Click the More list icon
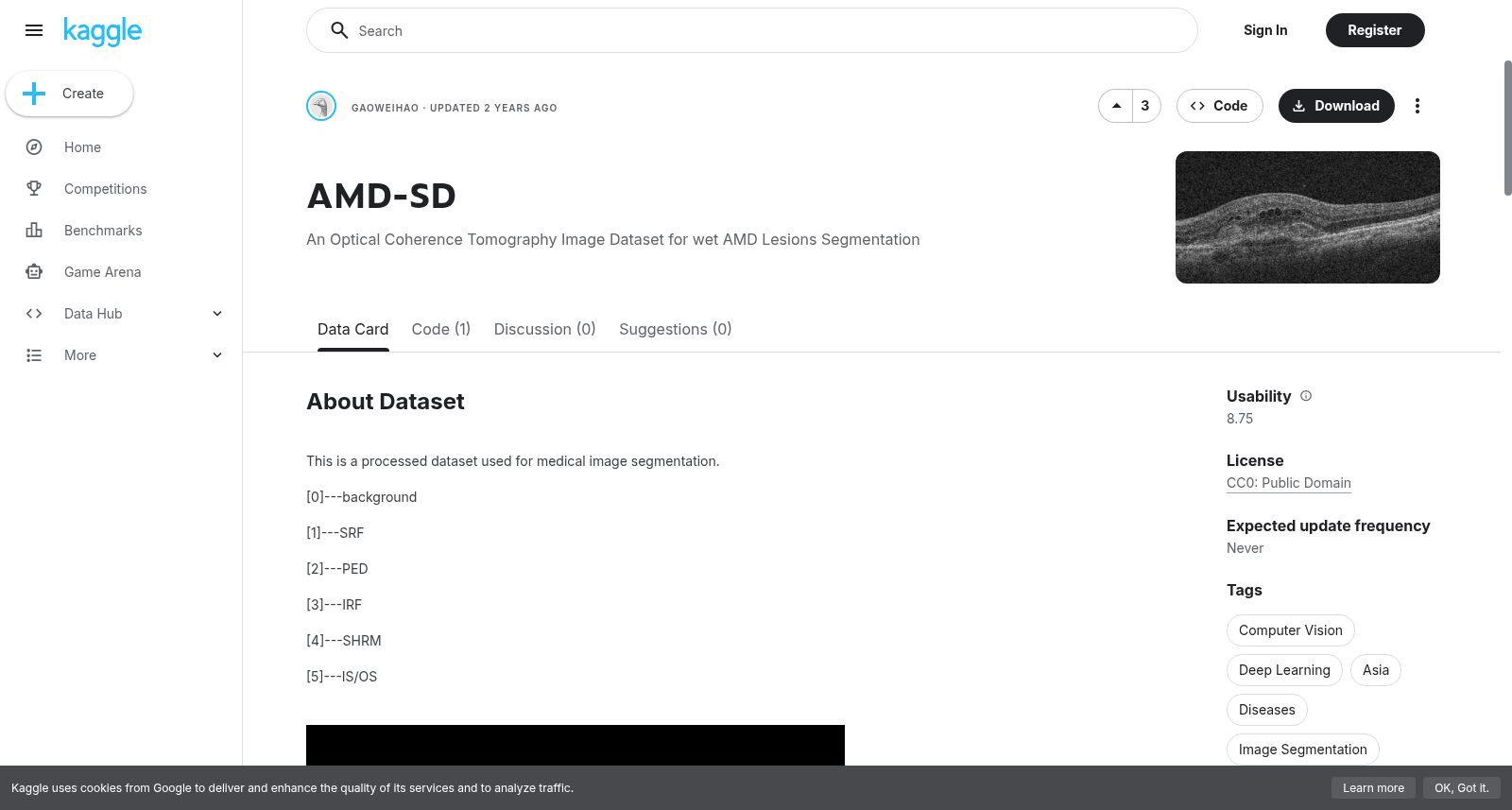 [x=34, y=355]
